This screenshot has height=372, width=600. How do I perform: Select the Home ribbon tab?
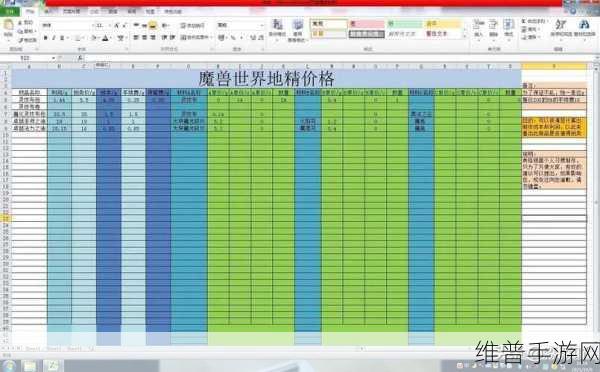point(30,11)
